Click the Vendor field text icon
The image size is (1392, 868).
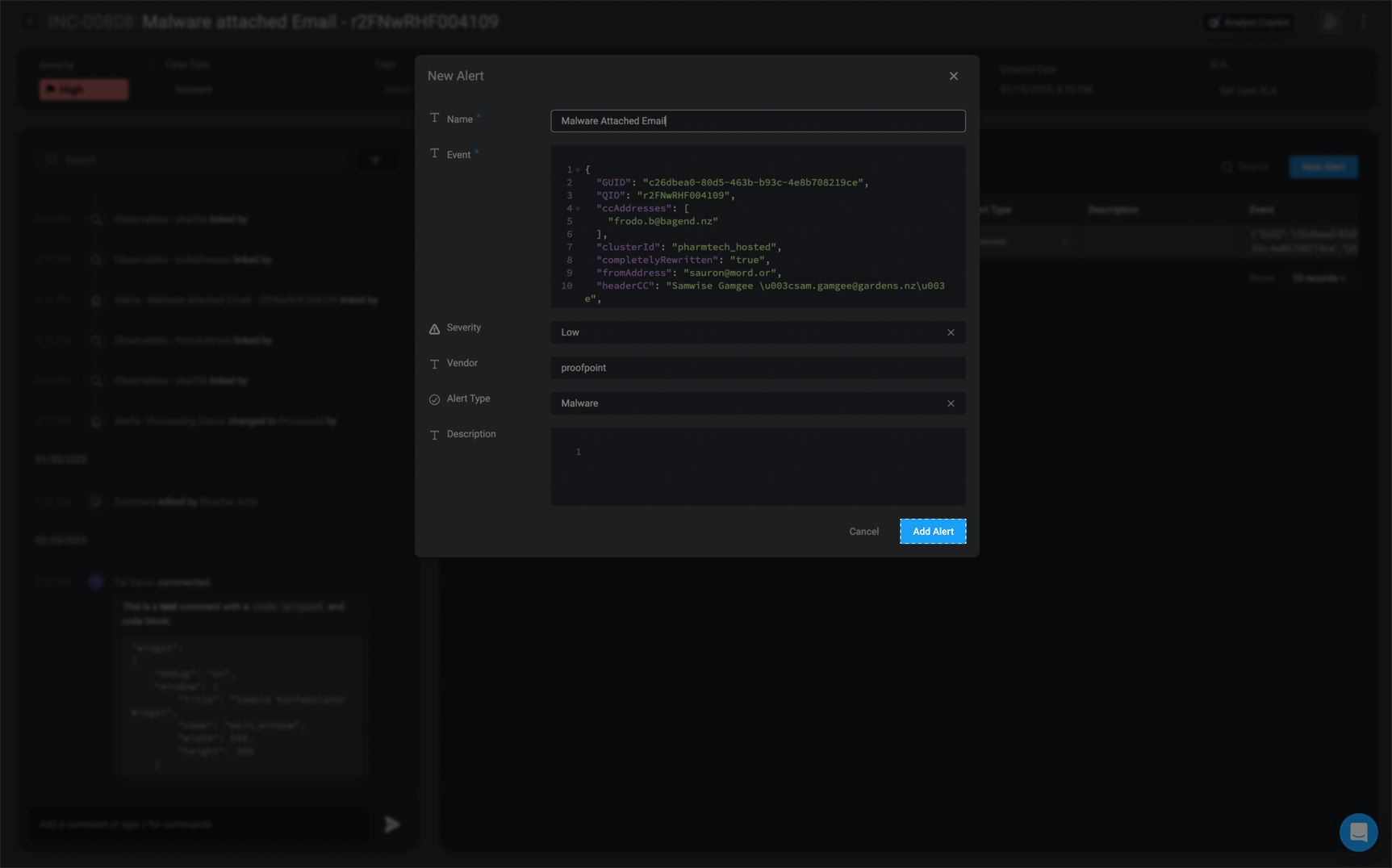click(x=434, y=364)
